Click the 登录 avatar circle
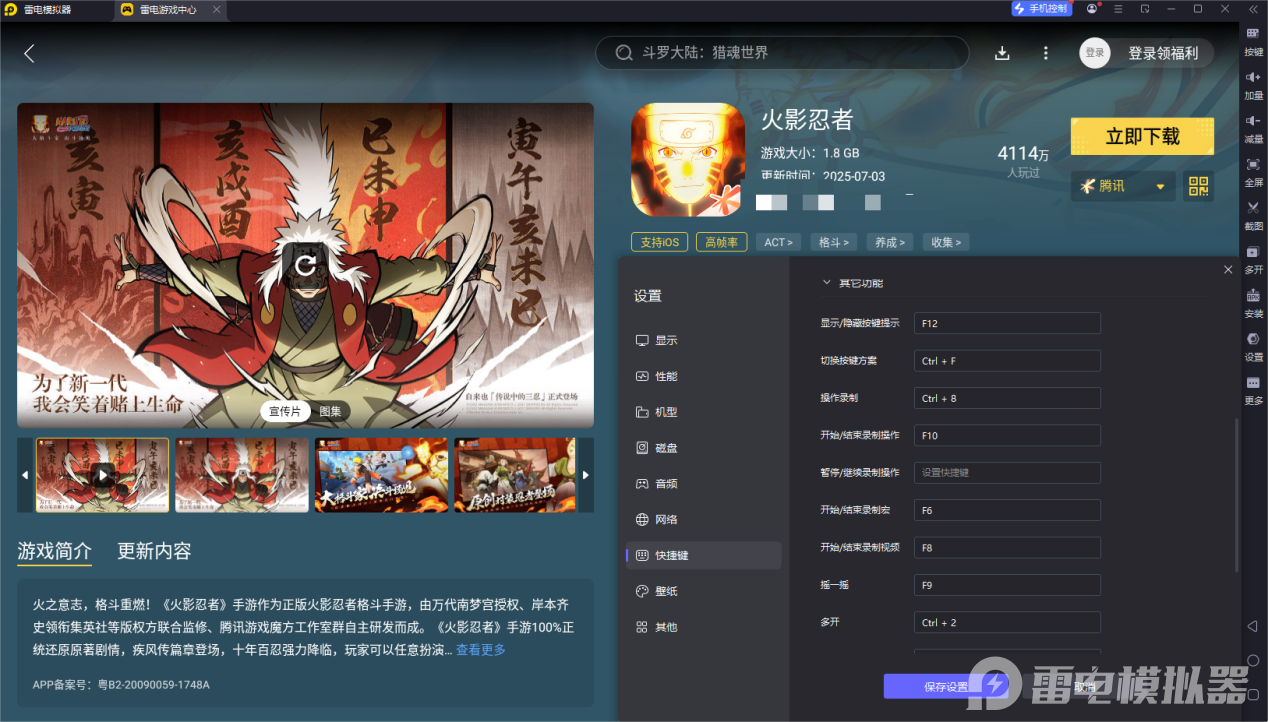 (x=1095, y=53)
